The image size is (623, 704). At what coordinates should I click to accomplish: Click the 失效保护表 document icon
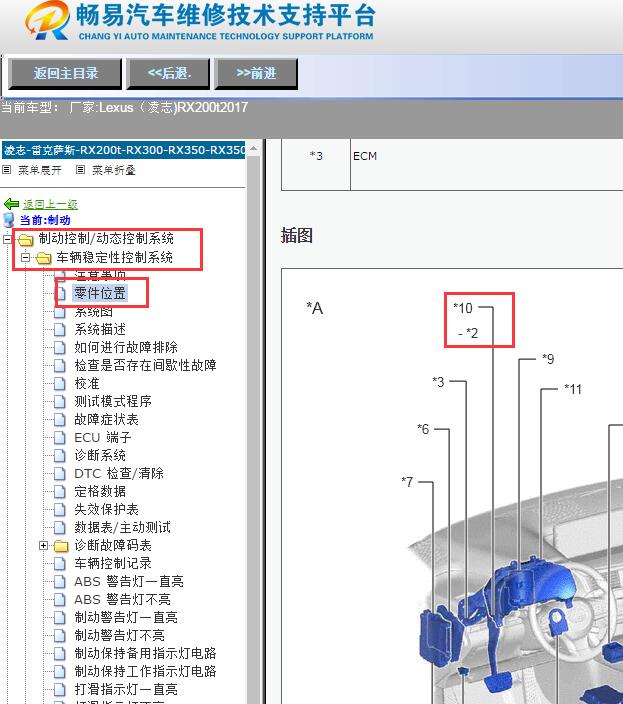60,510
